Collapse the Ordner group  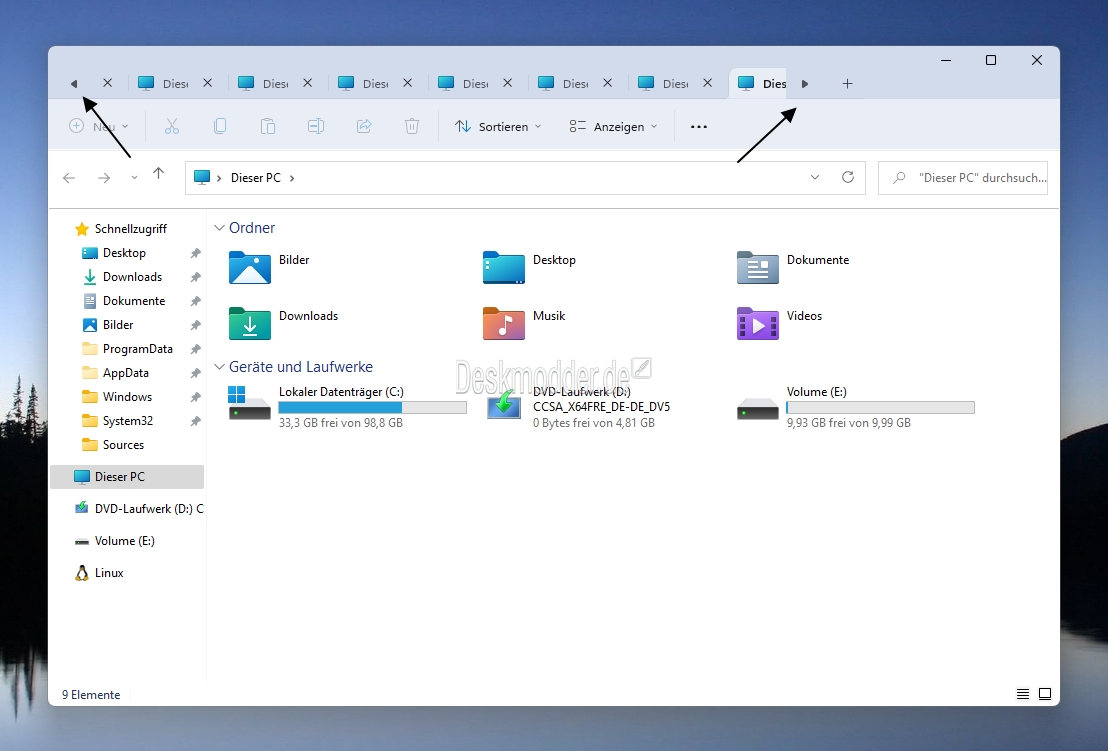219,227
